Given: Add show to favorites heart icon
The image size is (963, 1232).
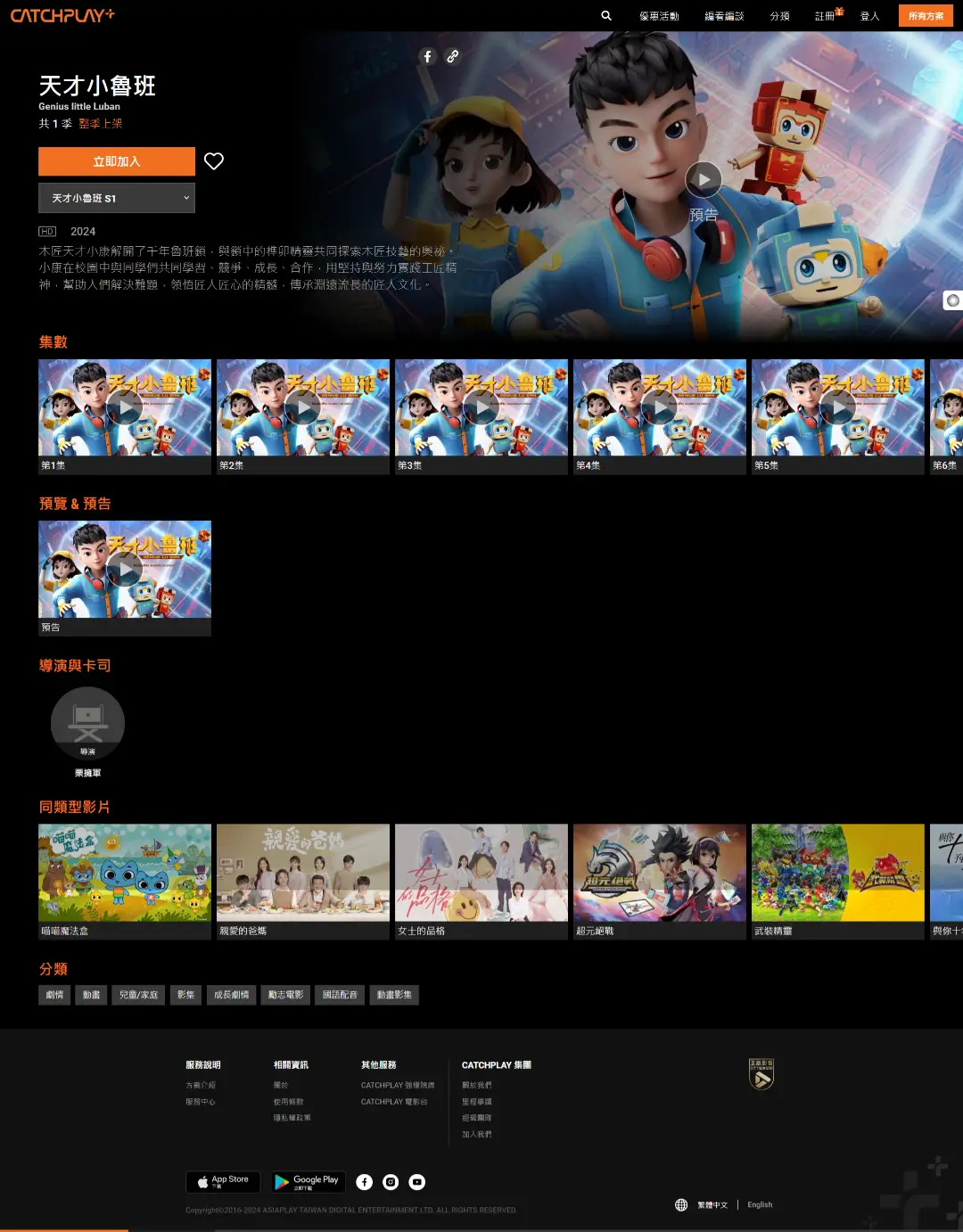Looking at the screenshot, I should click(214, 161).
